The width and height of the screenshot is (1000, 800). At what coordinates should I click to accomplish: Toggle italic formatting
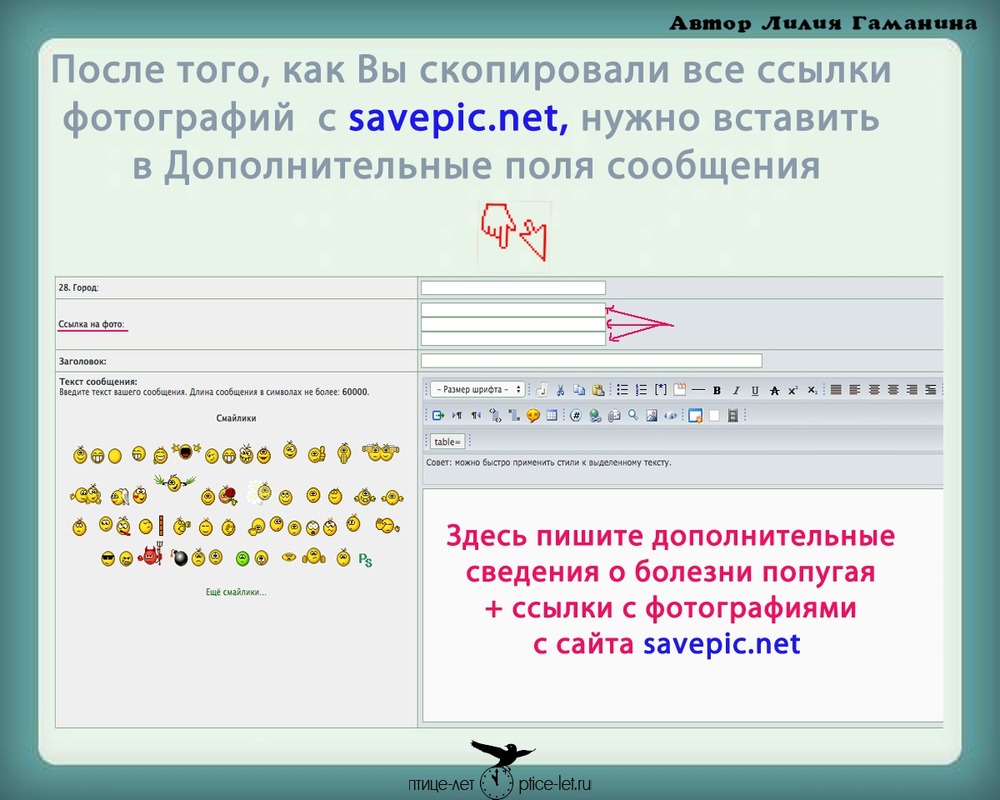coord(736,390)
